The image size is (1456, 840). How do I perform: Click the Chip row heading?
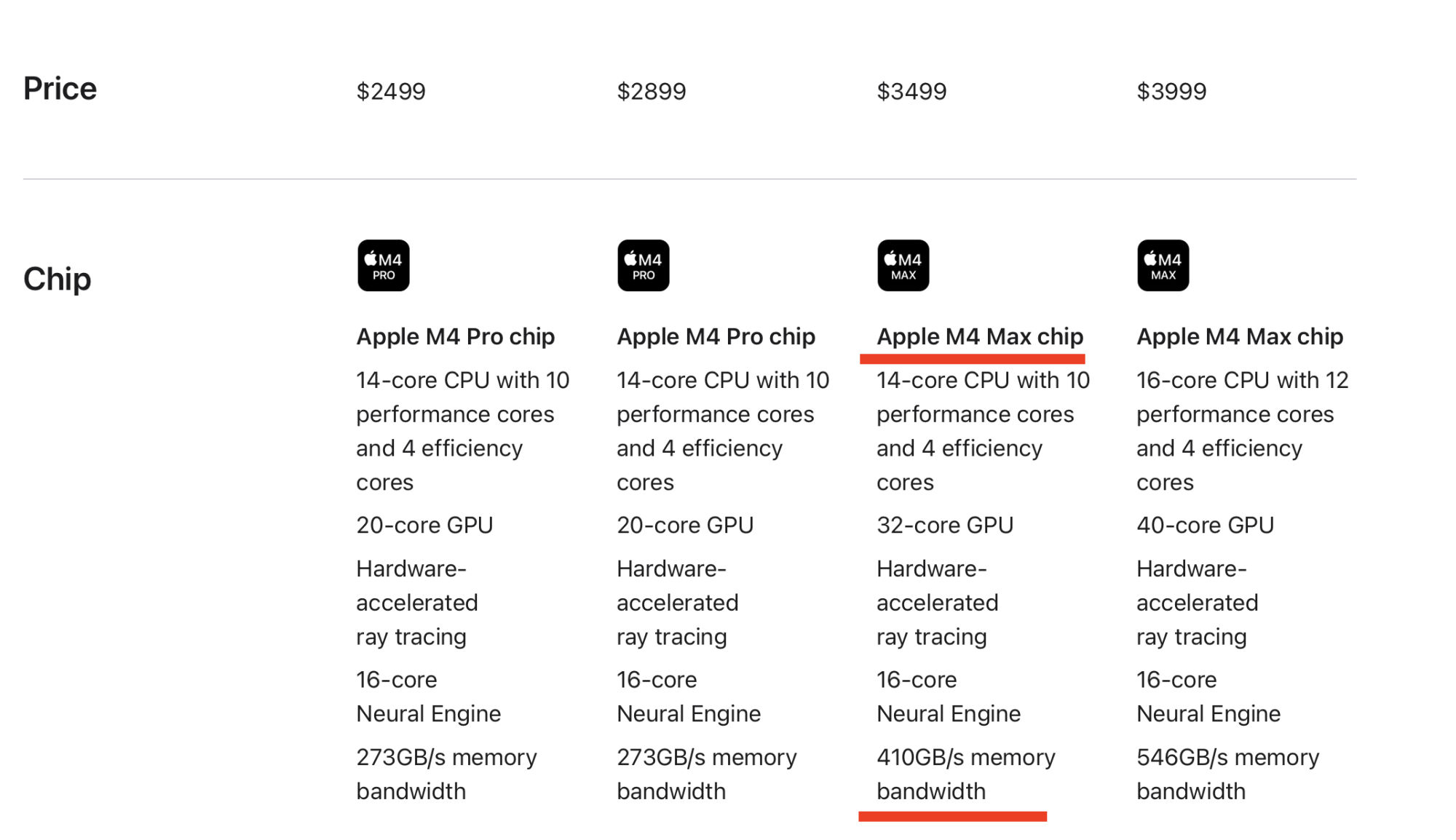coord(57,279)
